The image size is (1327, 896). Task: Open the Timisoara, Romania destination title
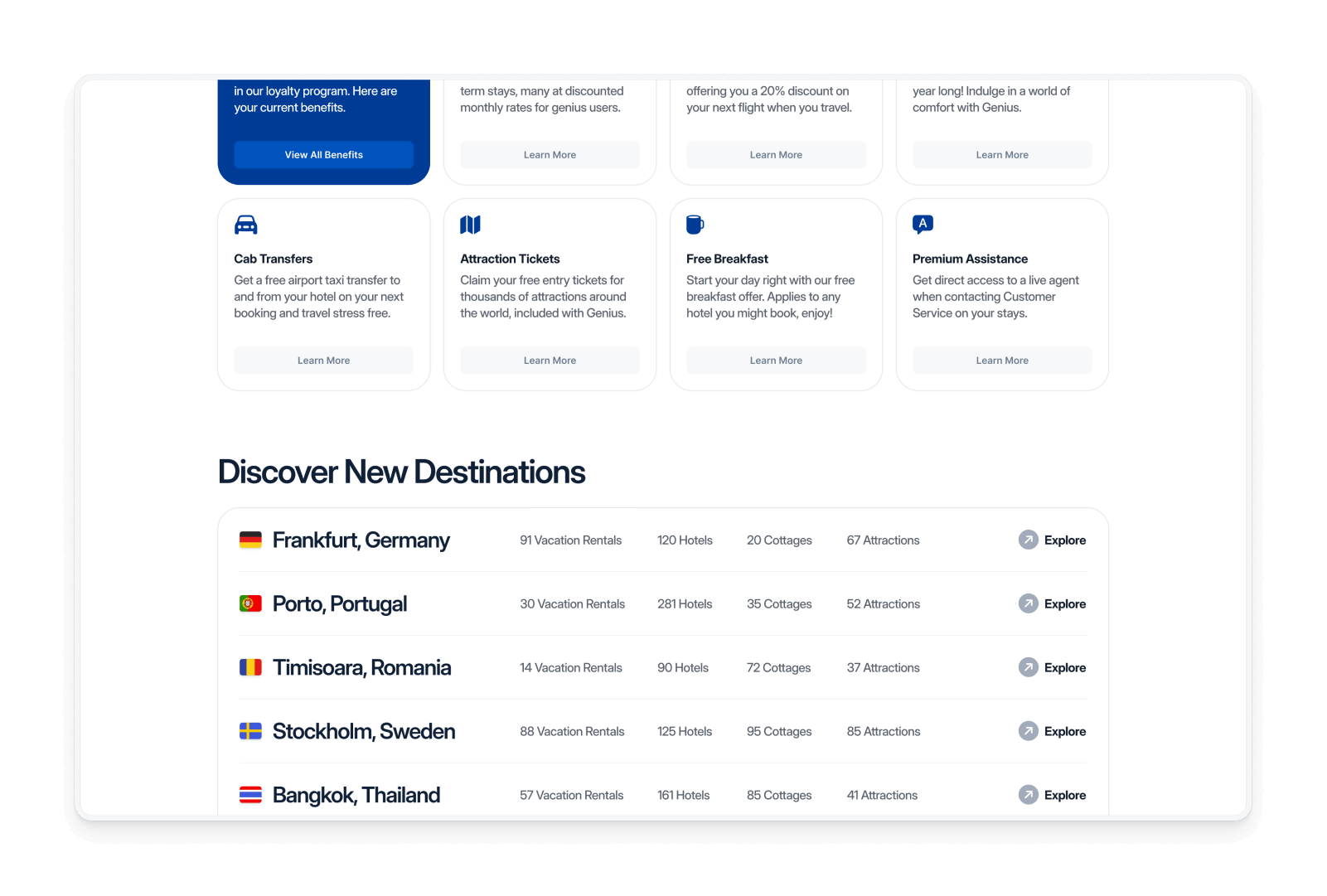[361, 668]
